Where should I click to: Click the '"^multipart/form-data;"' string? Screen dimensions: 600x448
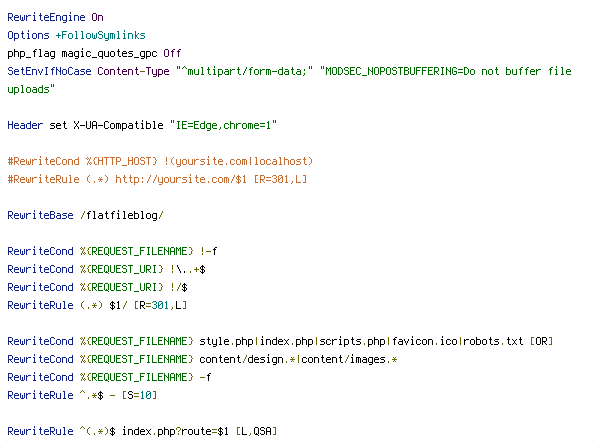[x=244, y=71]
